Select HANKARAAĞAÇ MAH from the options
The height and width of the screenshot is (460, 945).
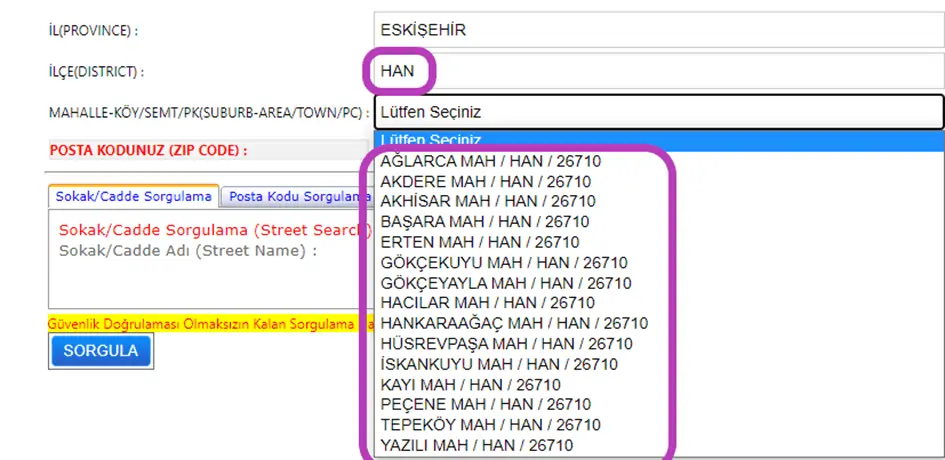[514, 323]
